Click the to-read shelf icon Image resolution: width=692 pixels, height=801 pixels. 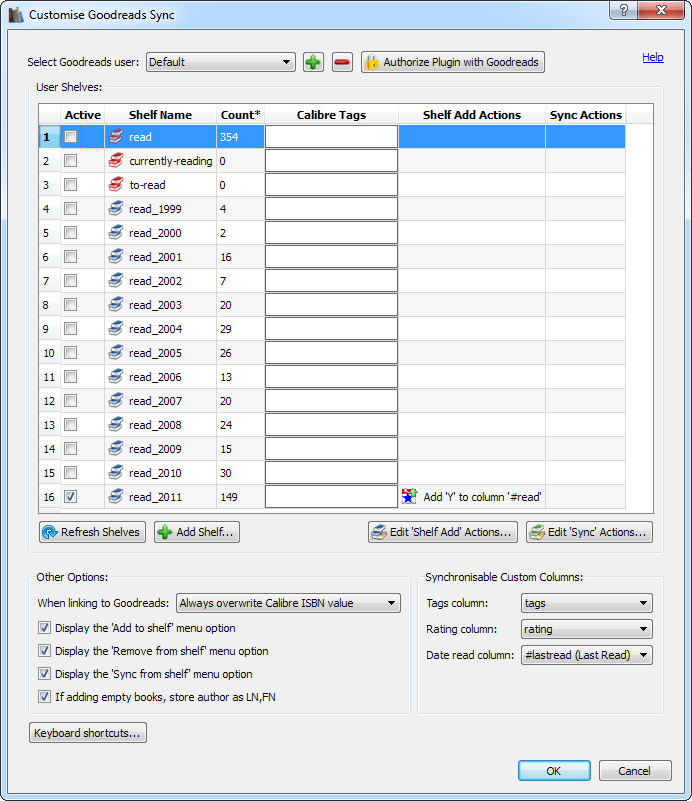(x=116, y=184)
